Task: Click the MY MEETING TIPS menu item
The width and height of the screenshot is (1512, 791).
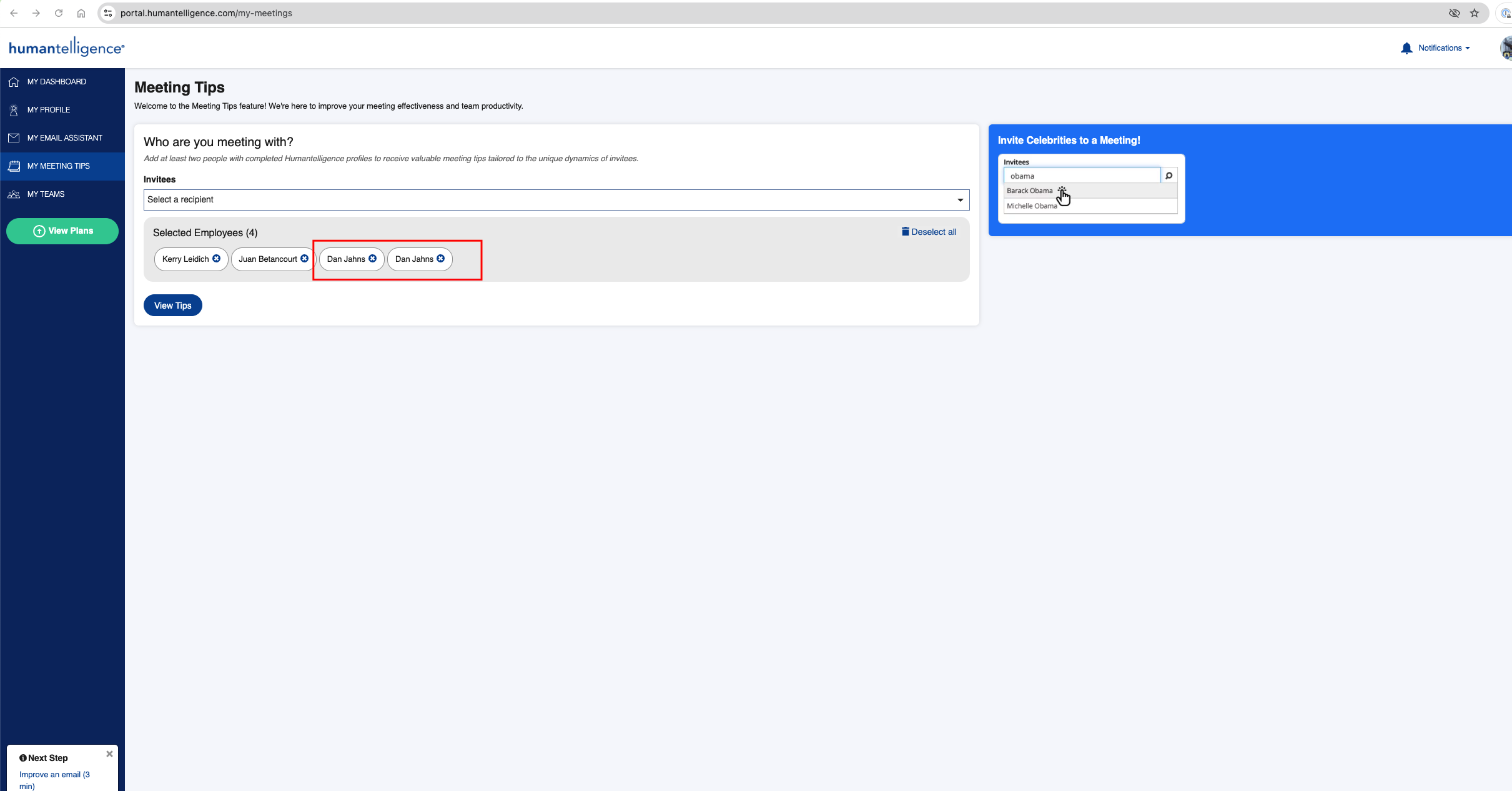Action: (x=62, y=166)
